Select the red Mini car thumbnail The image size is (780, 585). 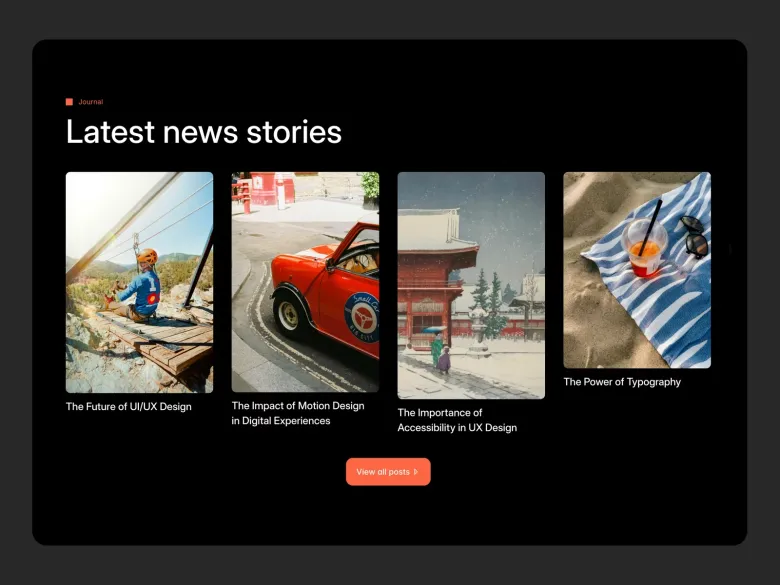305,282
